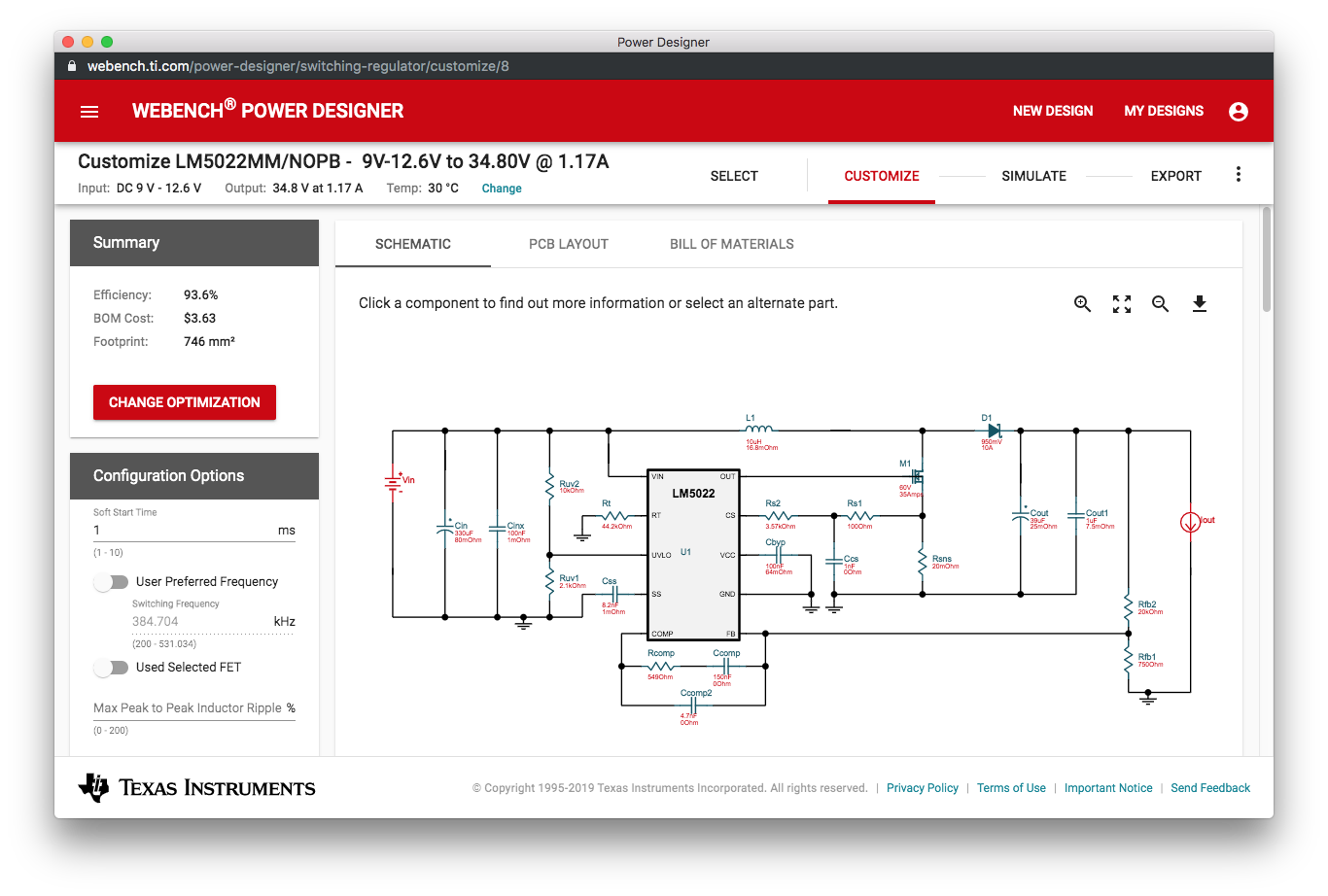Go to the Customize step
Viewport: 1328px width, 896px height.
(x=882, y=176)
